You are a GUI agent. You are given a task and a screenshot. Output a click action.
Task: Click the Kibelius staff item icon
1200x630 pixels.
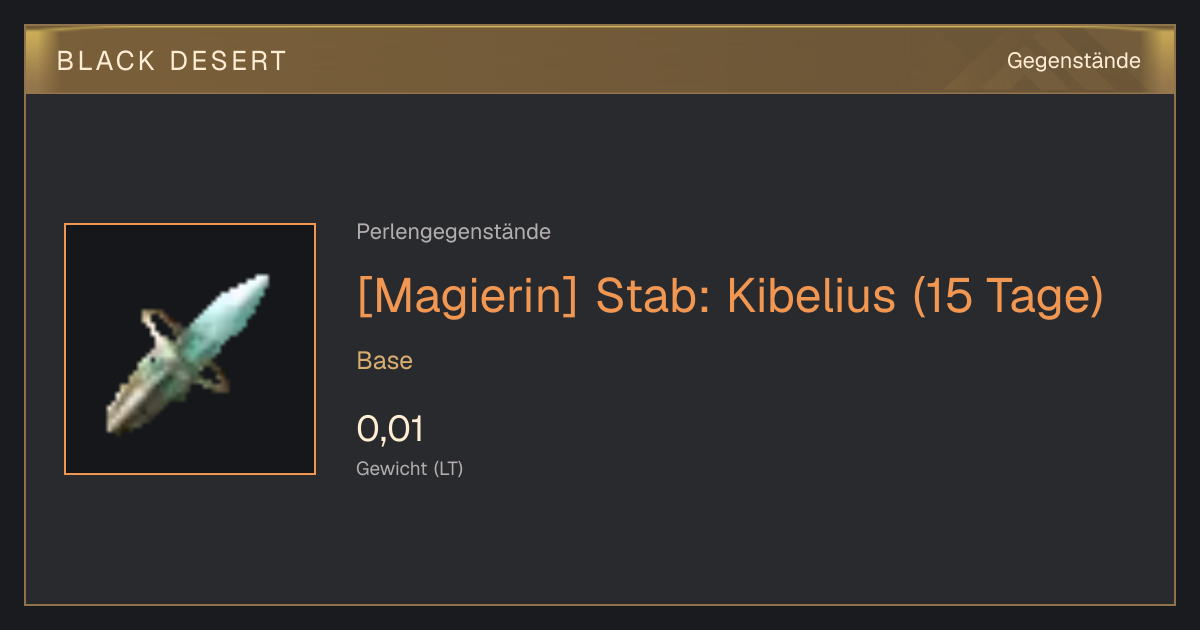190,349
